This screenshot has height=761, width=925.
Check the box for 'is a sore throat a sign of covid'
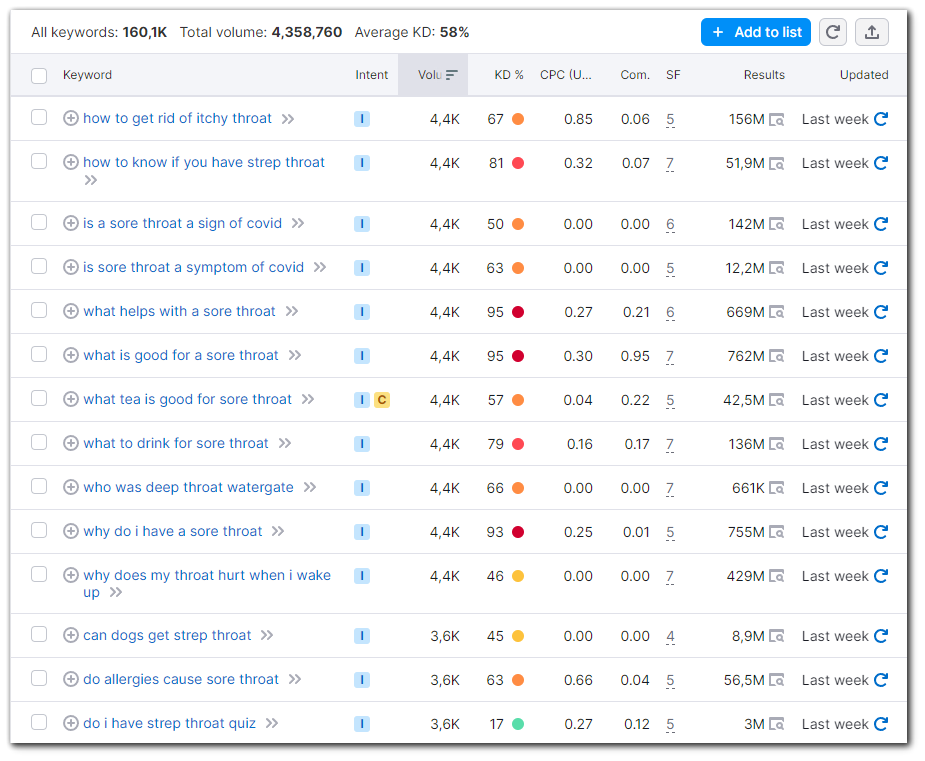[x=39, y=222]
